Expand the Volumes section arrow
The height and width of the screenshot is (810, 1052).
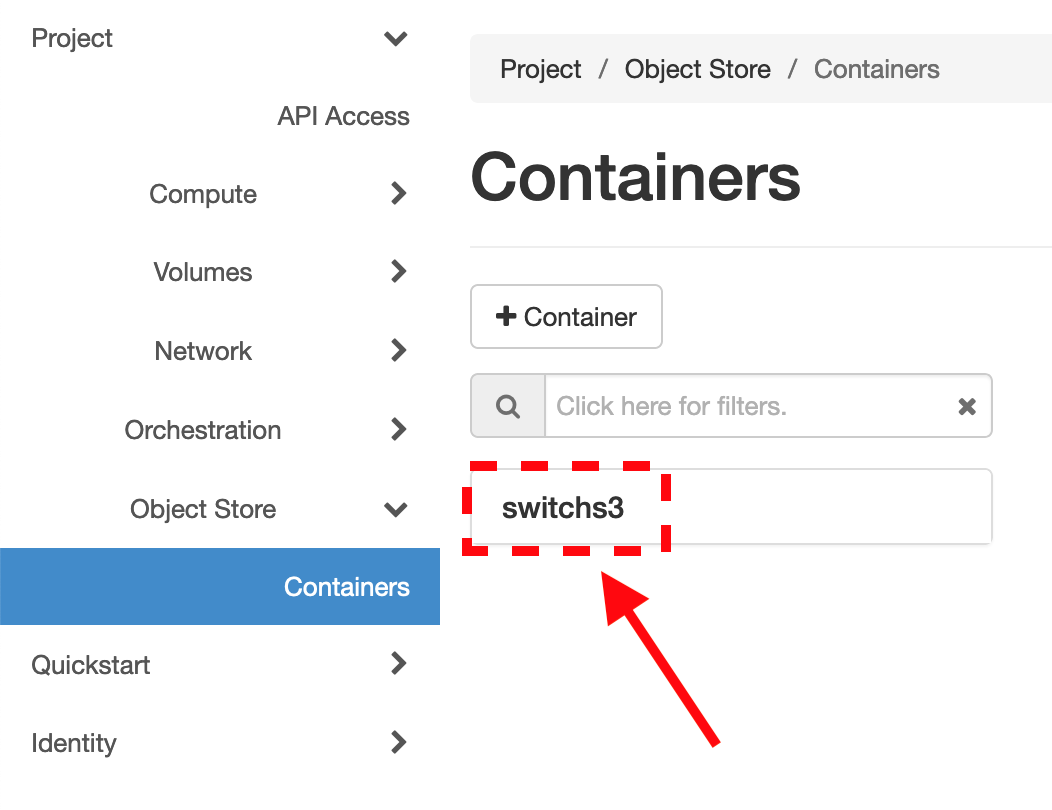399,271
